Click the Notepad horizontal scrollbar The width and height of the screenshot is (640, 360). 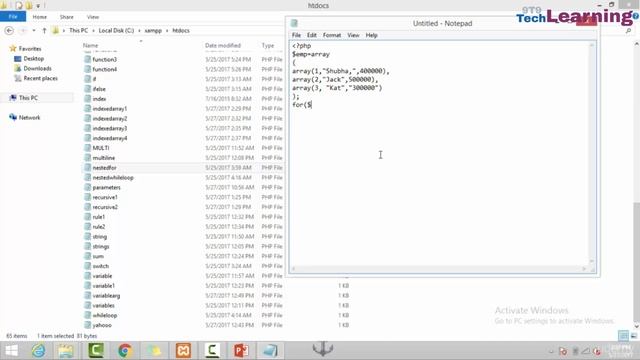click(x=439, y=269)
